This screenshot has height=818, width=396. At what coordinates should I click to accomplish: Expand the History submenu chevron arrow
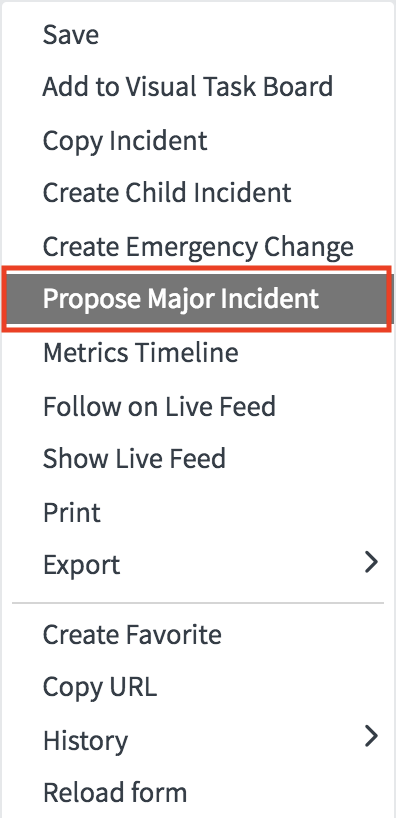click(371, 736)
